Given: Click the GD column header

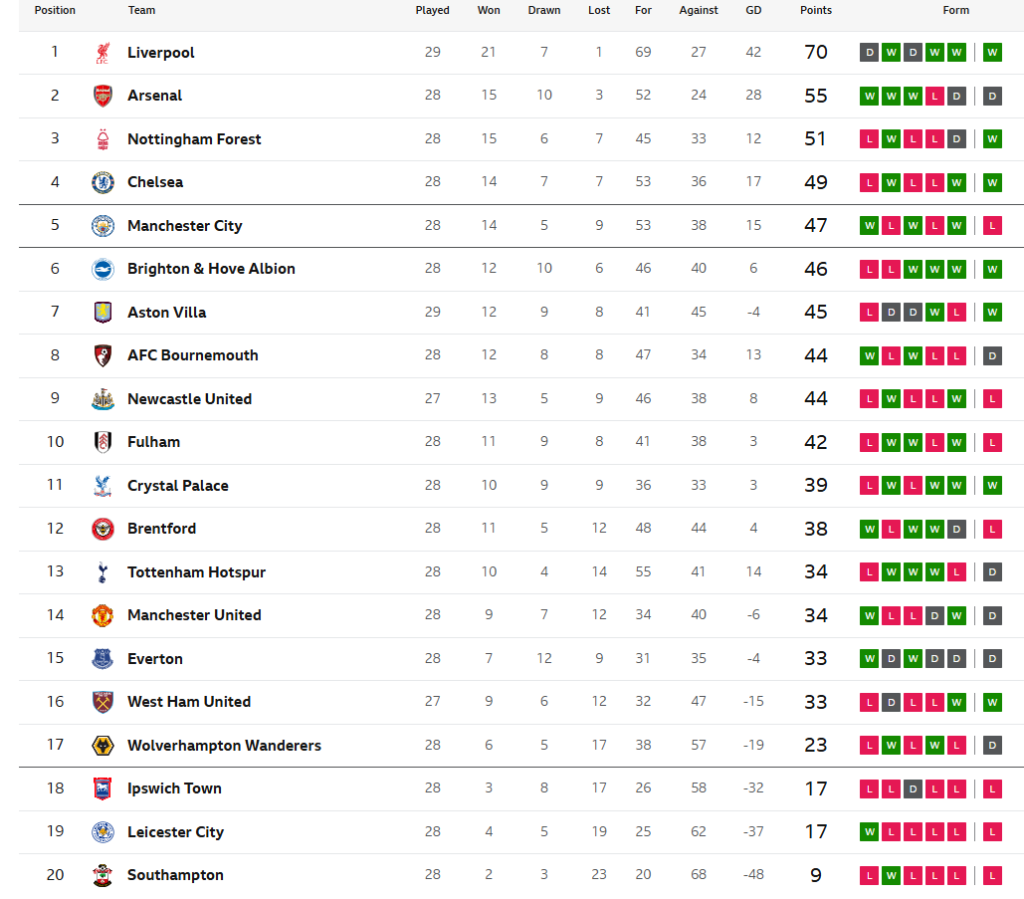Looking at the screenshot, I should tap(753, 10).
